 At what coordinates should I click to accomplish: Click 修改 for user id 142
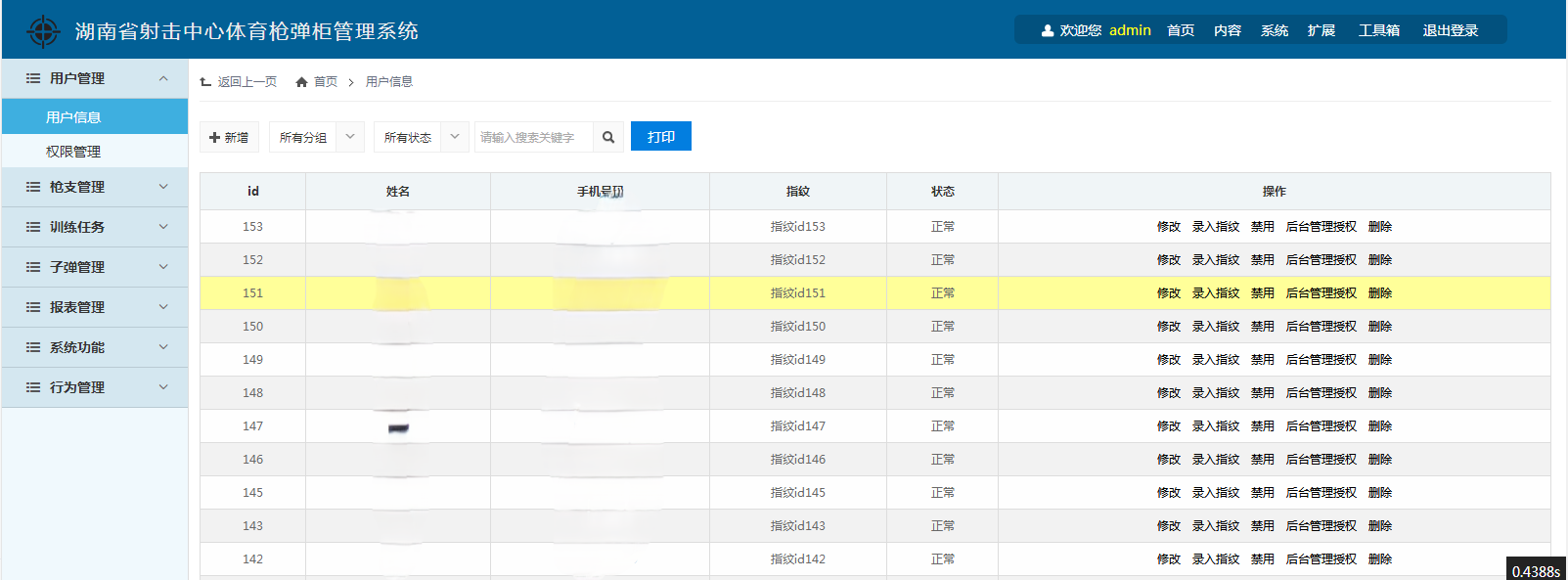point(1169,558)
